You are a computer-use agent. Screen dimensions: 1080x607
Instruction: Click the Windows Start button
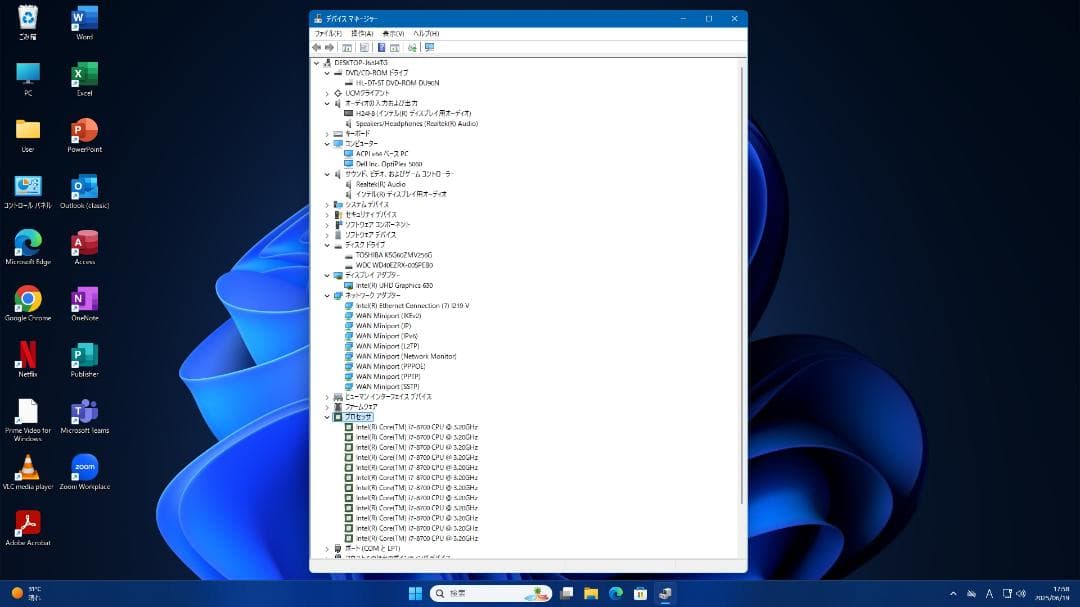417,592
